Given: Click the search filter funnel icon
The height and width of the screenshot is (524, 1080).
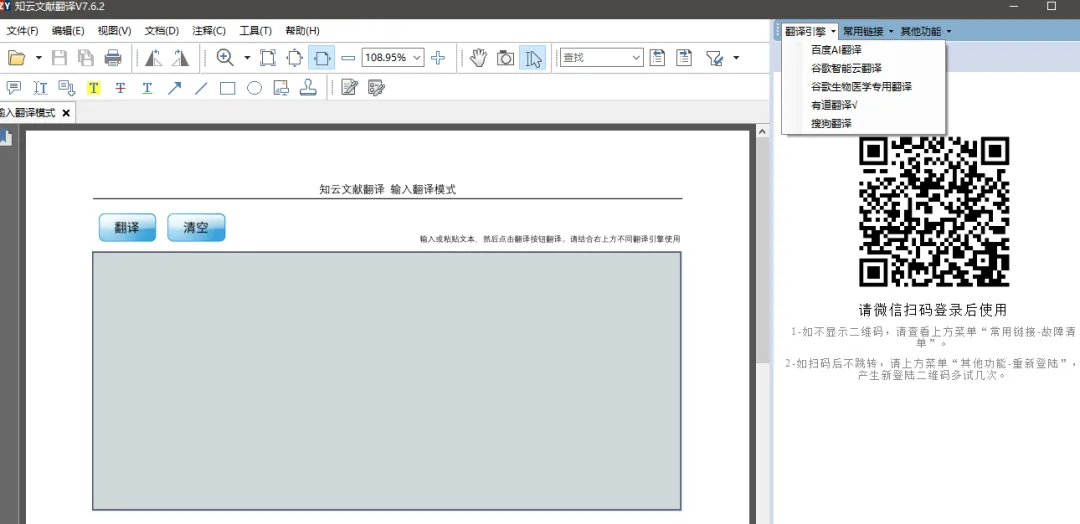Looking at the screenshot, I should 715,59.
